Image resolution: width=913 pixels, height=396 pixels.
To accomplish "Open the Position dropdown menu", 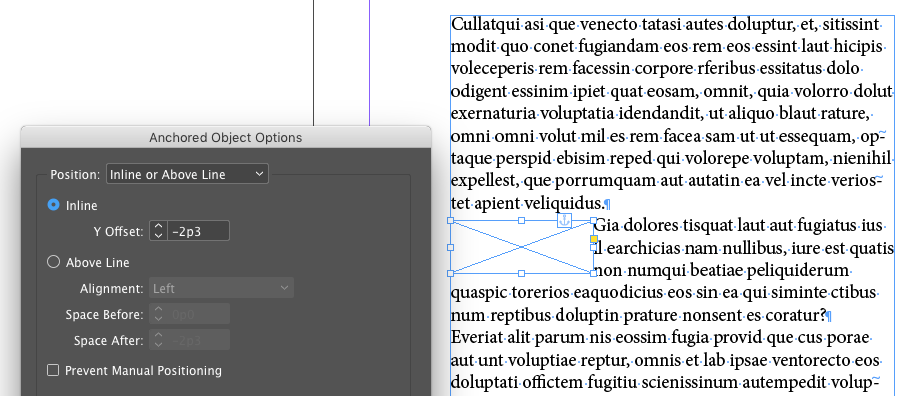I will [x=187, y=174].
